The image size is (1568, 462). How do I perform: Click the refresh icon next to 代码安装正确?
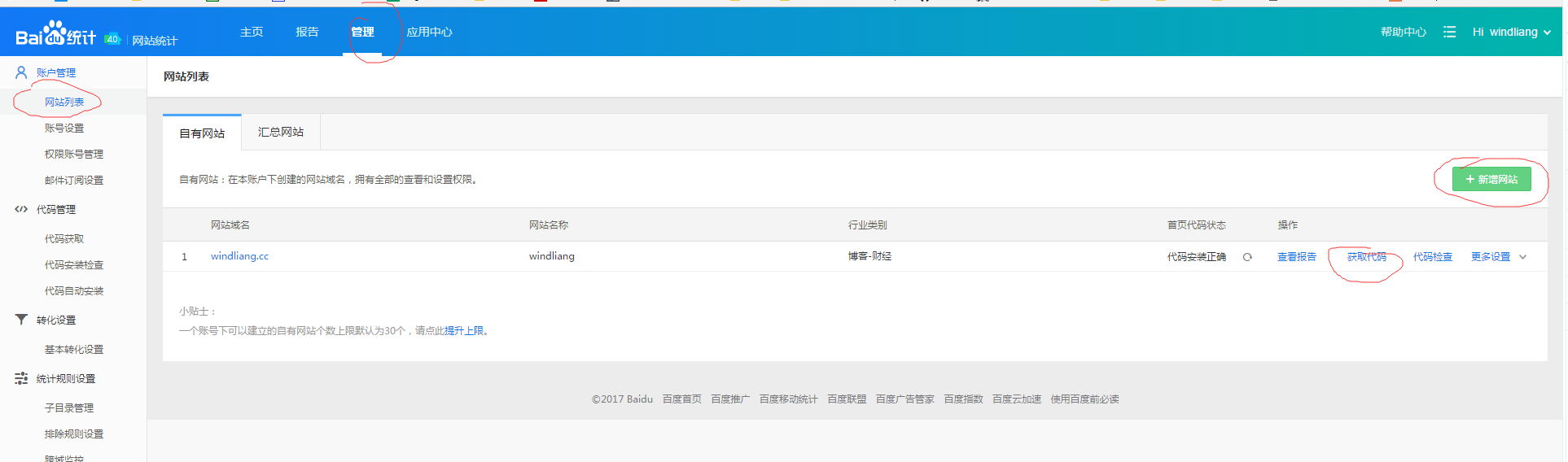pos(1247,257)
